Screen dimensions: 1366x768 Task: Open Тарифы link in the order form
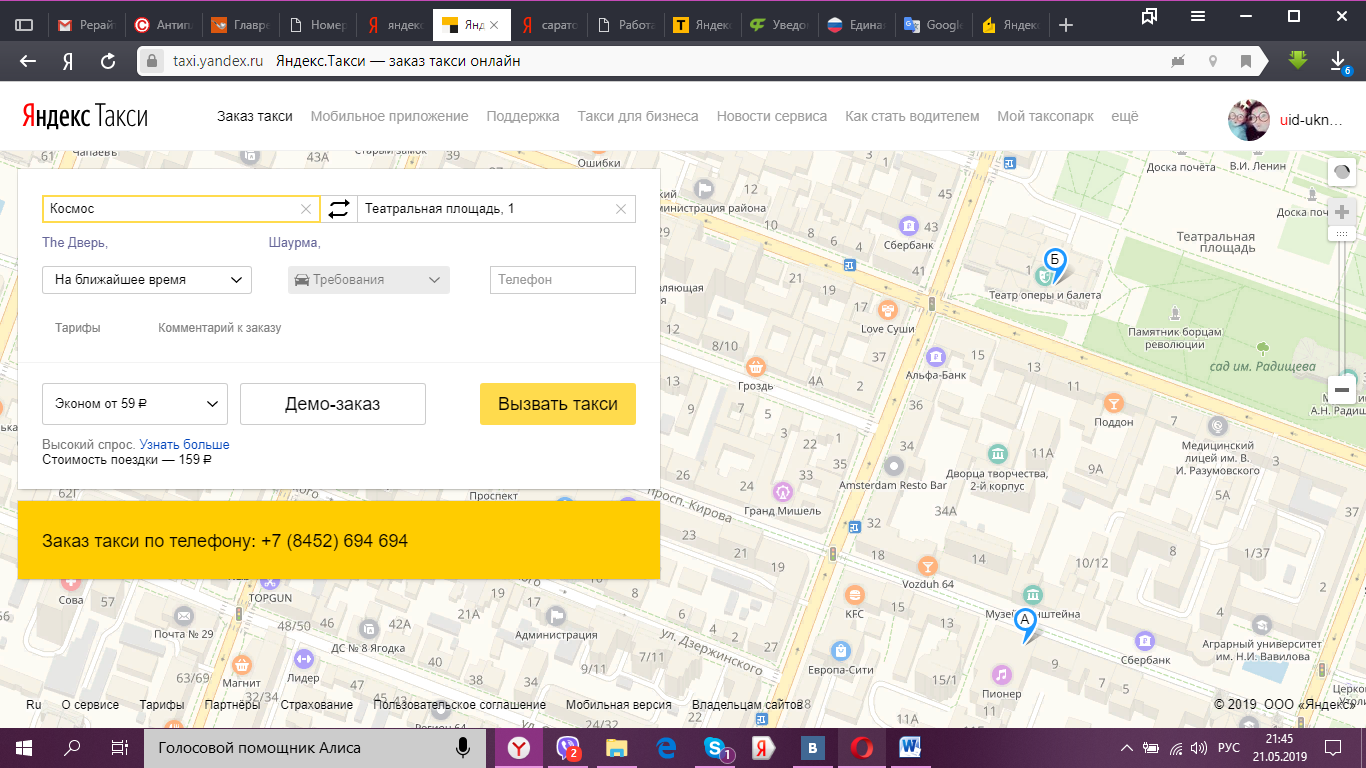(x=78, y=328)
